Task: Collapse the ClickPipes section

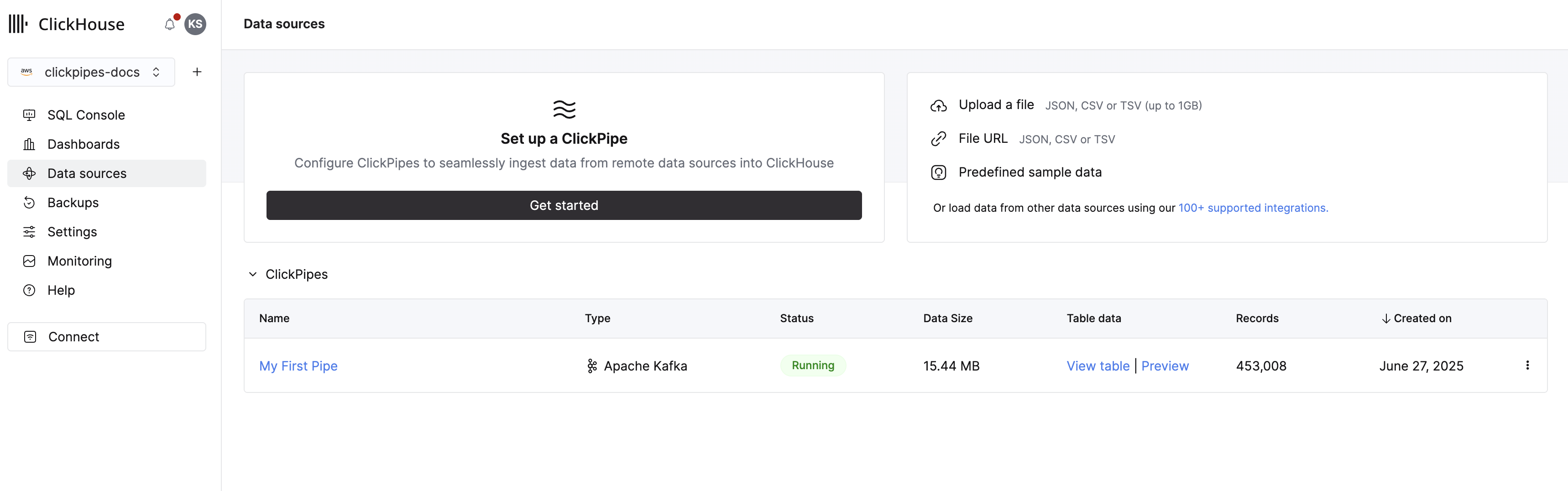Action: click(x=253, y=274)
